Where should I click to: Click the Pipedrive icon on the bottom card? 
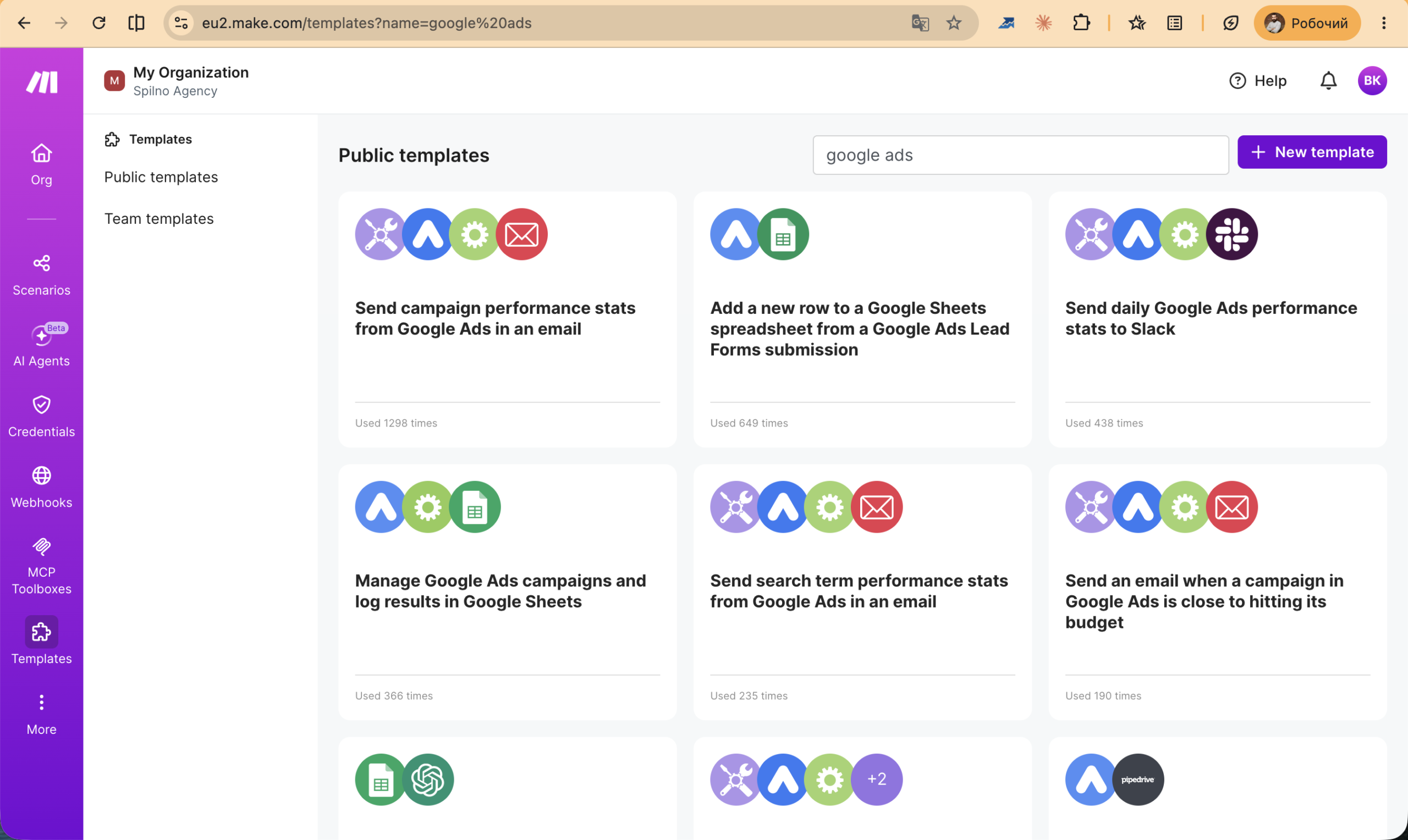click(x=1138, y=780)
